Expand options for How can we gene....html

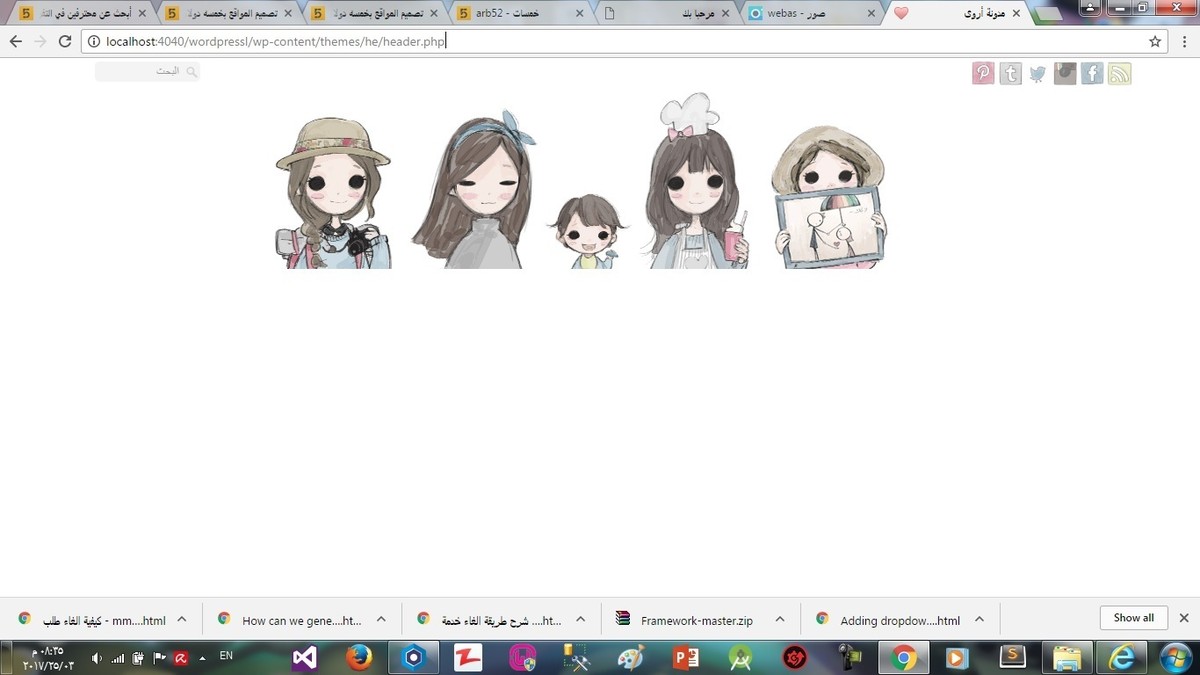click(x=381, y=619)
